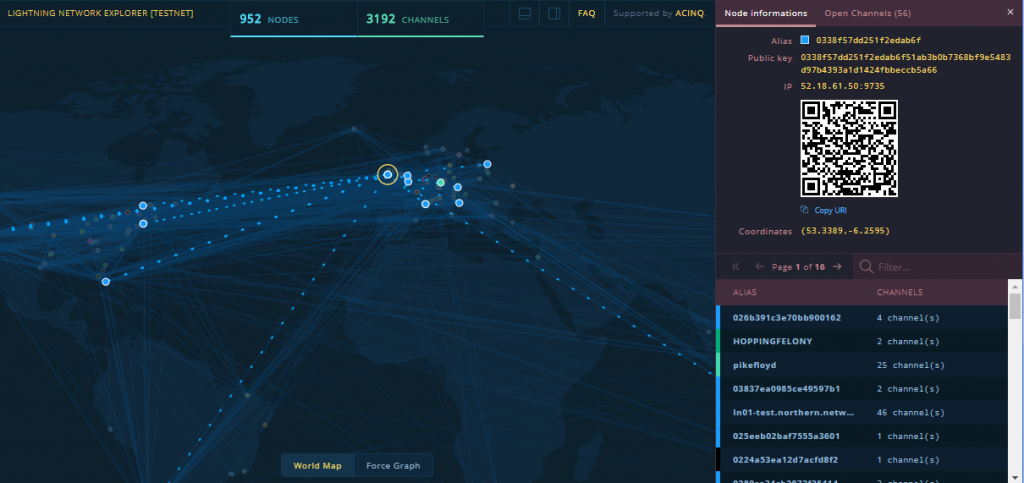Click the Copy URI clipboard icon
Screen dimensions: 1024x483
(805, 210)
